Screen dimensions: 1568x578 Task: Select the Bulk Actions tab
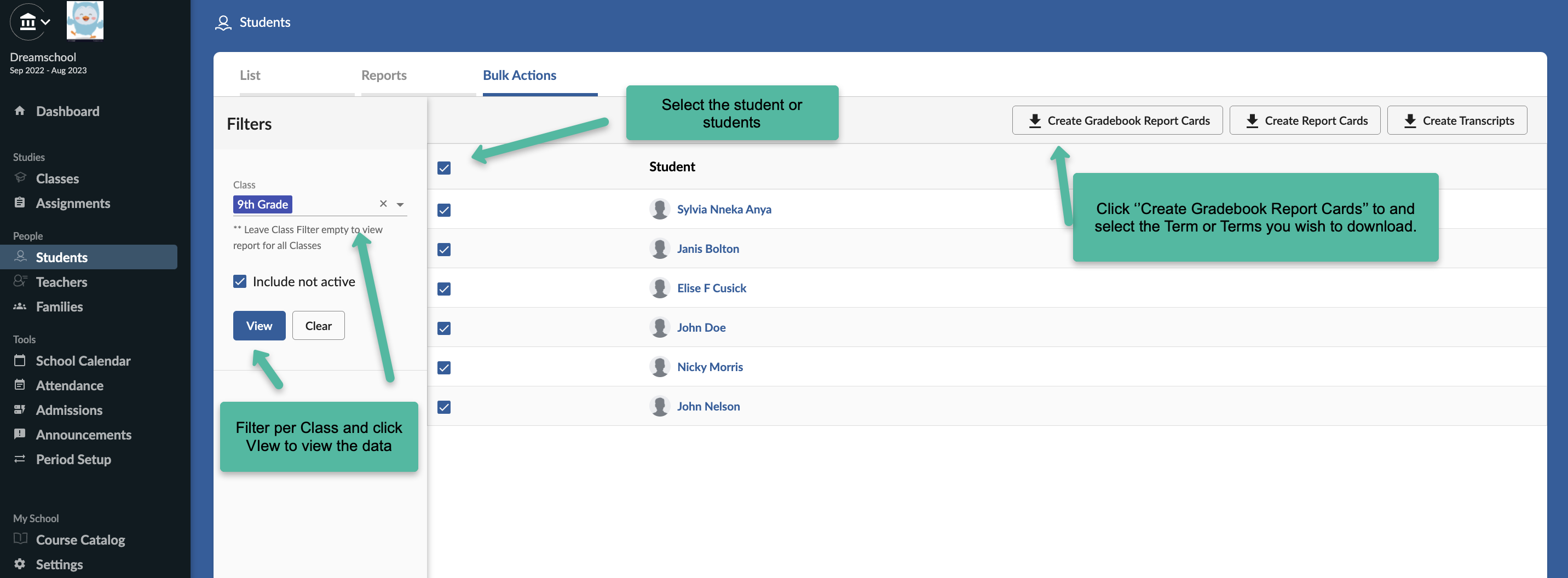point(519,75)
